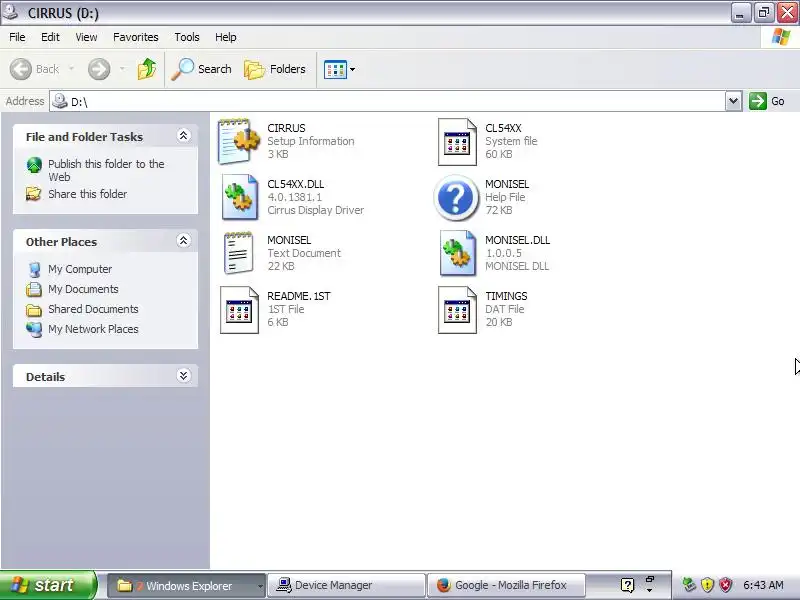Image resolution: width=800 pixels, height=600 pixels.
Task: Click the Share this folder icon
Action: [x=34, y=194]
